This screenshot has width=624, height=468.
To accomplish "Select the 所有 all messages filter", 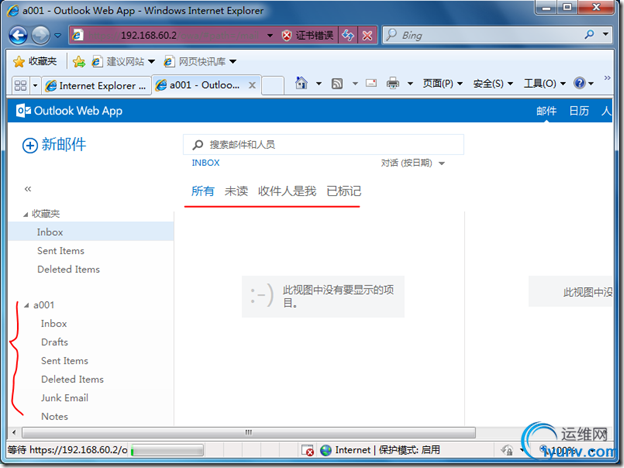I will (203, 191).
